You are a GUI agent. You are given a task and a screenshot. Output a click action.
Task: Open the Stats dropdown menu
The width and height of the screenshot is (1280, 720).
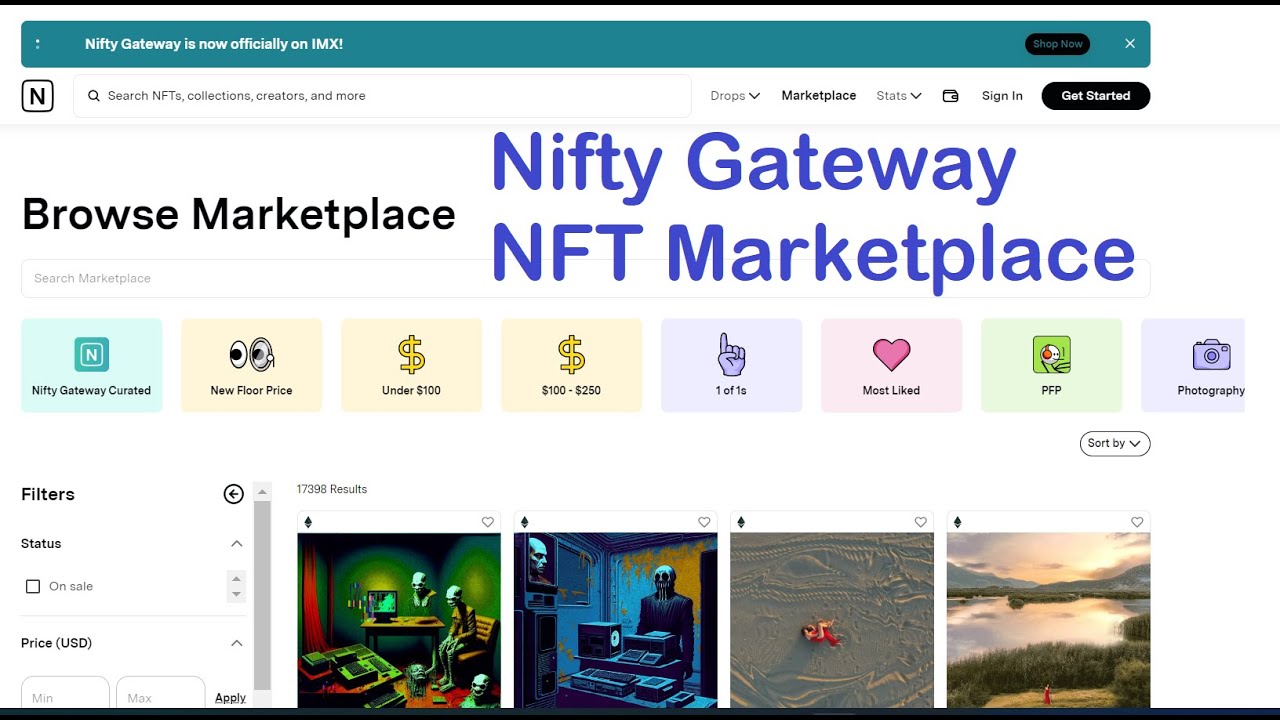(899, 96)
